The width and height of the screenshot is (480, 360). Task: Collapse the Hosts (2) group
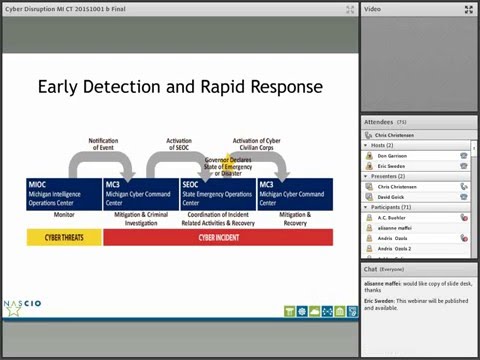coord(366,145)
